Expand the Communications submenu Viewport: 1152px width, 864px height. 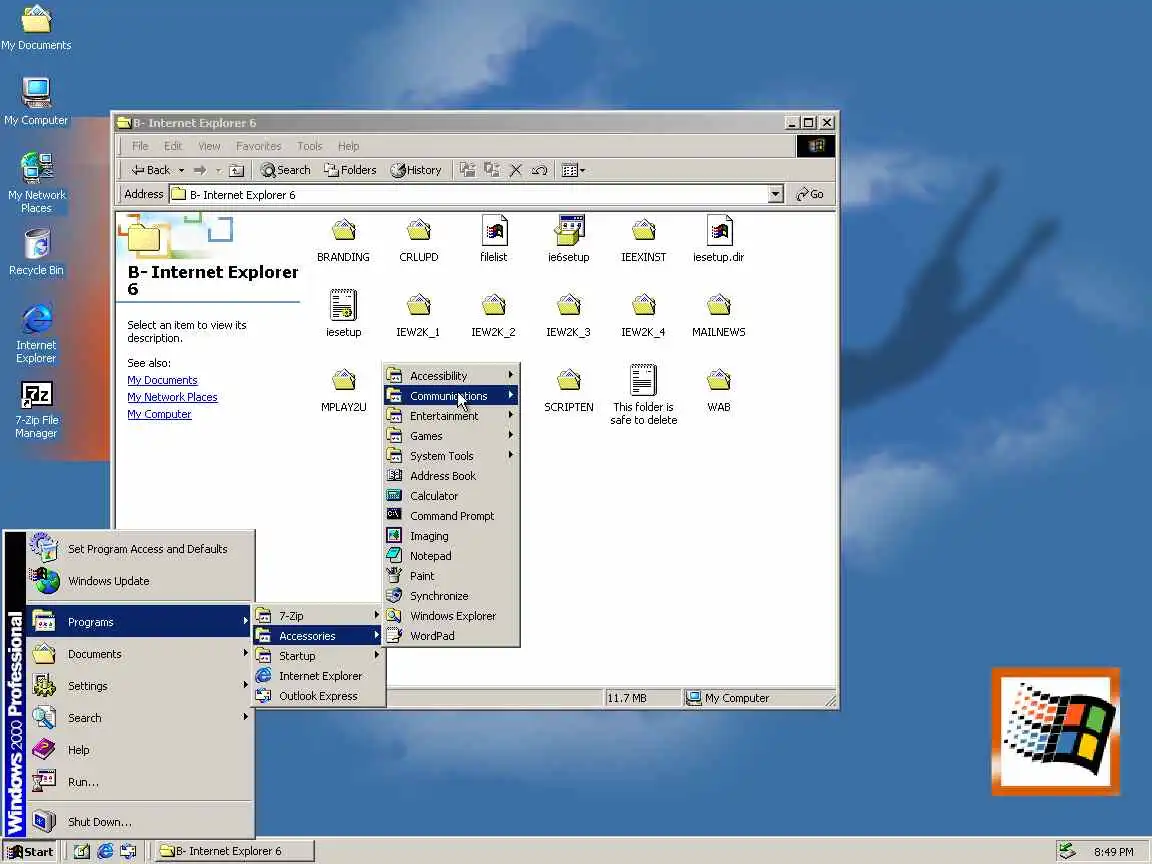pyautogui.click(x=451, y=395)
